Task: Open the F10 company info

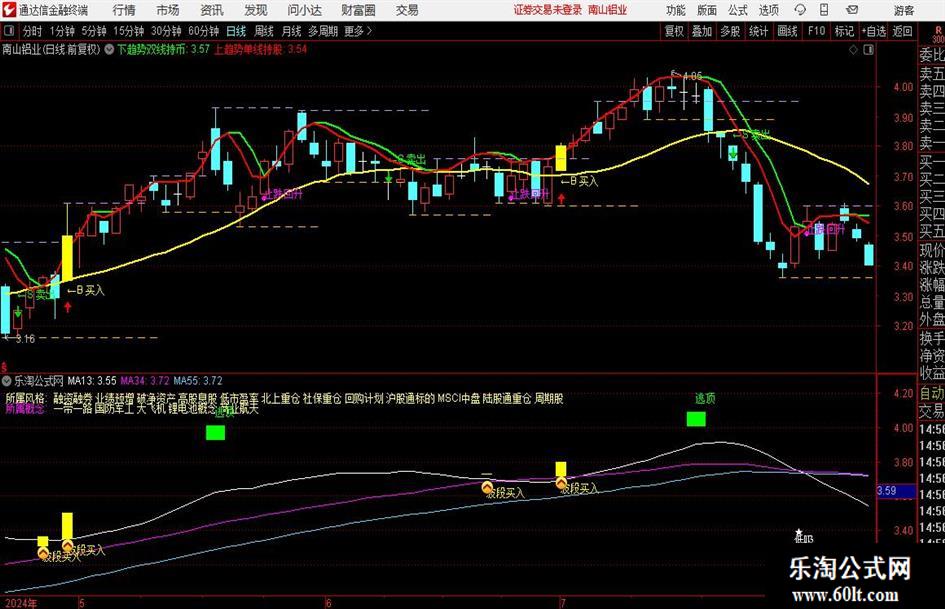Action: (x=816, y=31)
